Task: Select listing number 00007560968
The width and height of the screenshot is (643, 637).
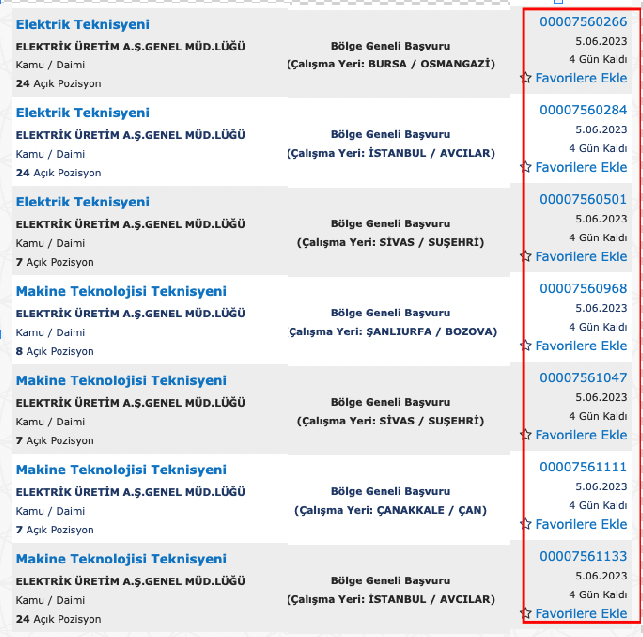Action: point(583,288)
